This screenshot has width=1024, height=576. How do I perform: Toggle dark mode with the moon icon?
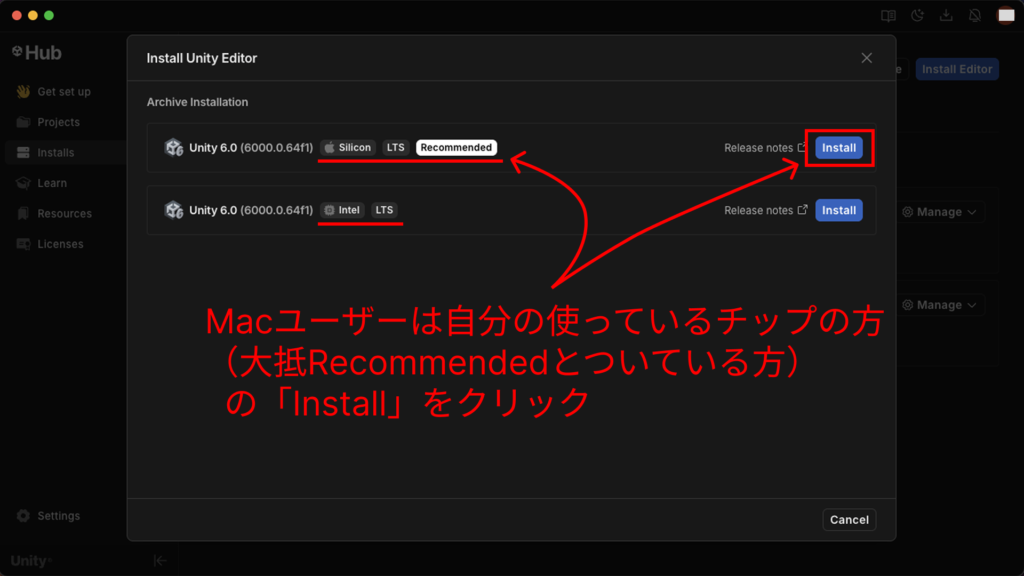point(917,15)
